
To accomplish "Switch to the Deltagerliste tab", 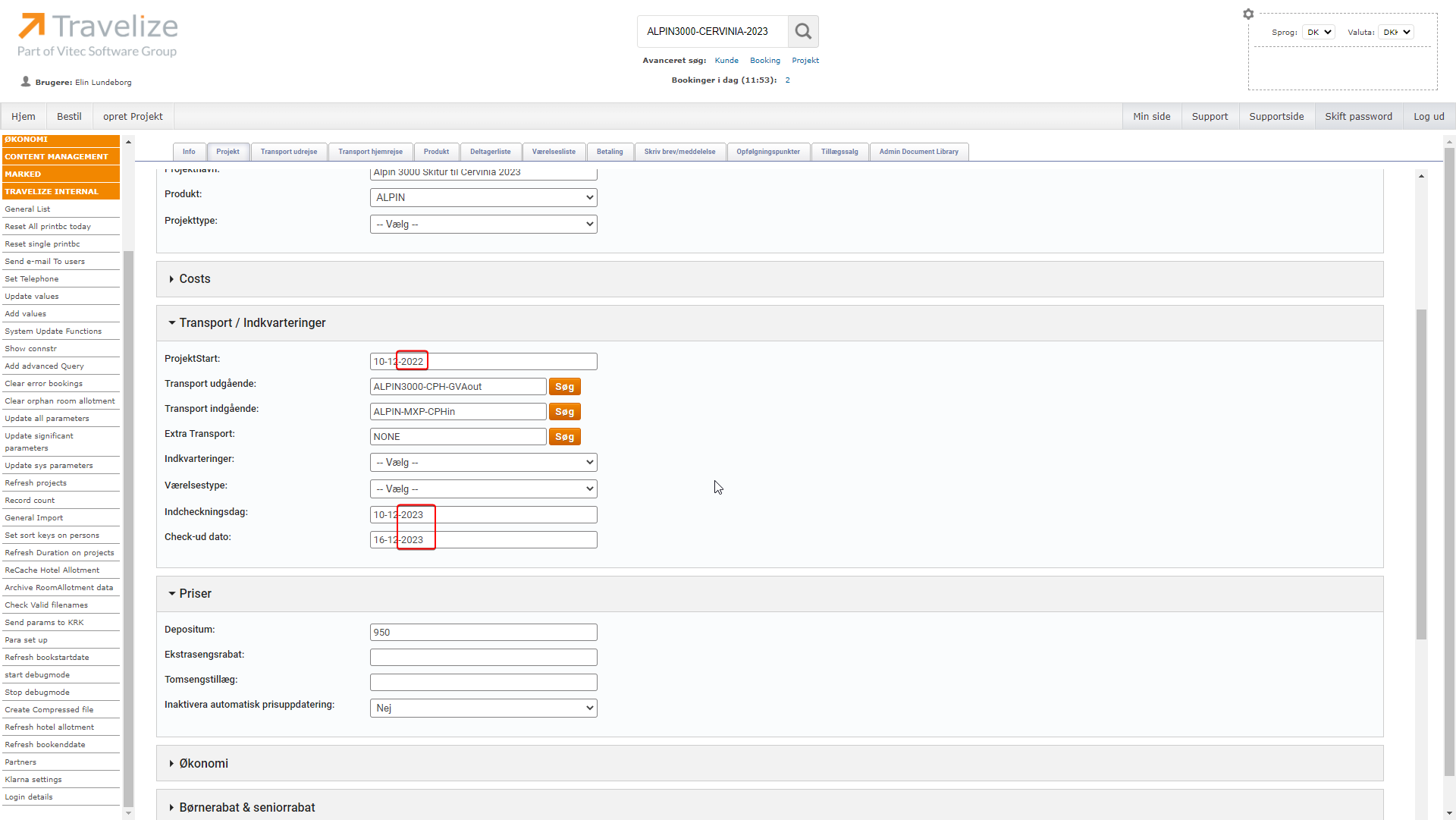I will (x=490, y=152).
